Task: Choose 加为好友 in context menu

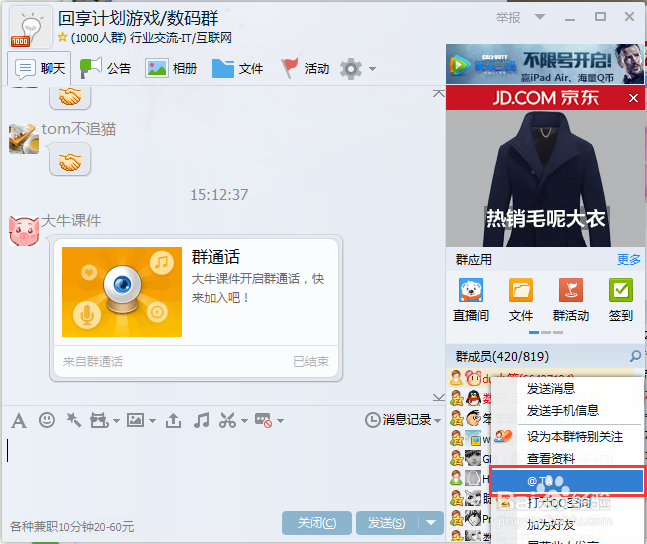Action: pos(551,525)
